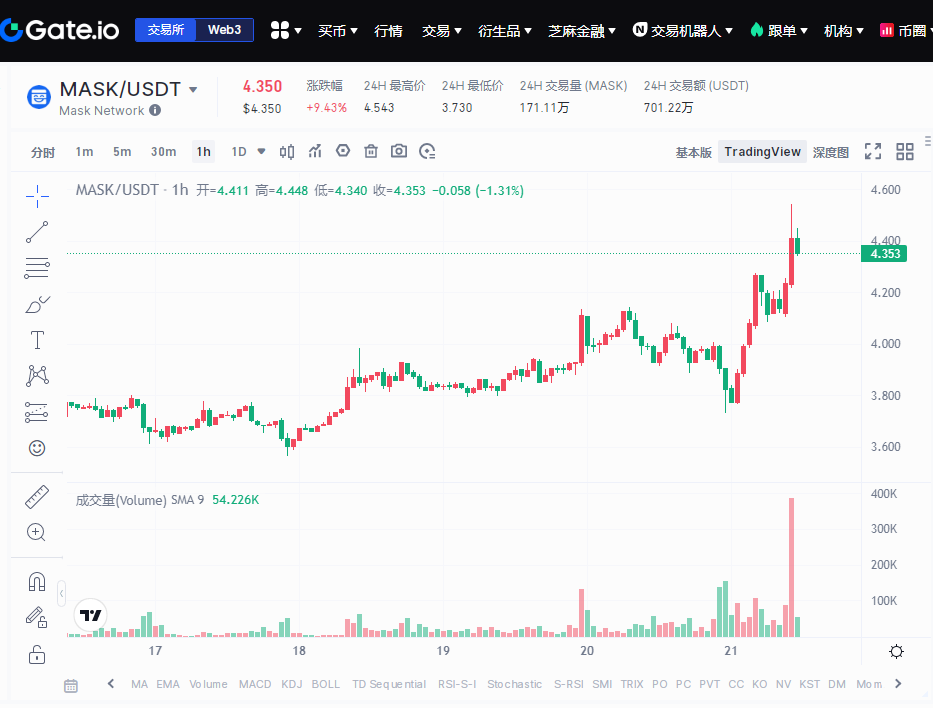Open the forecasting and measurement tool
Screen dimensions: 933x708
point(37,412)
